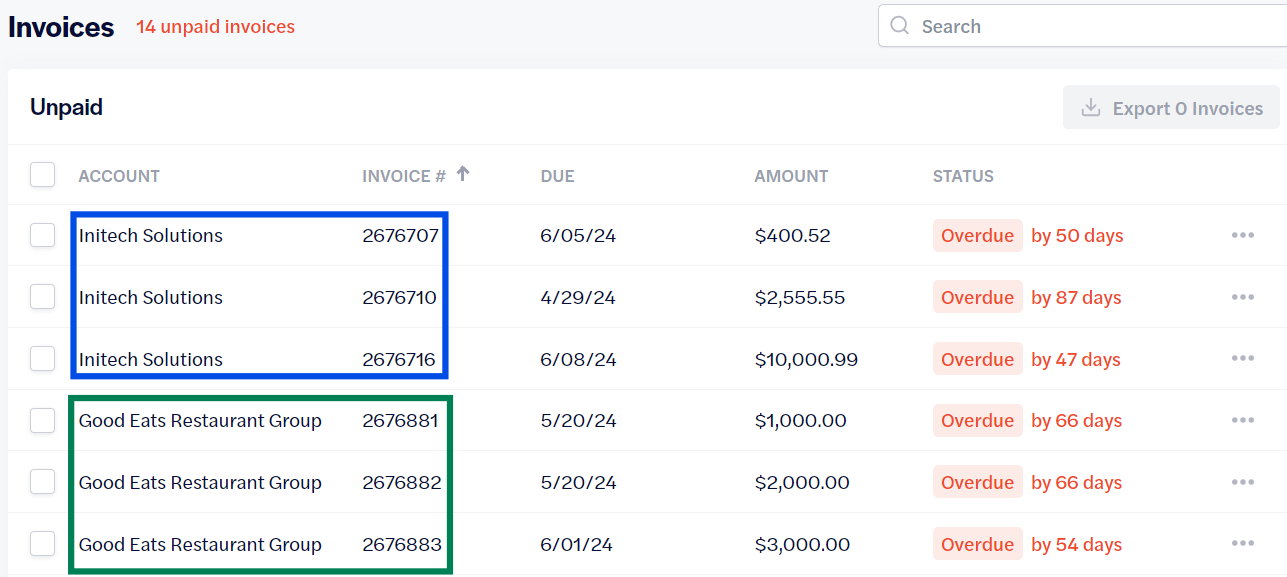Click the Unpaid section heading
This screenshot has height=577, width=1287.
point(66,107)
